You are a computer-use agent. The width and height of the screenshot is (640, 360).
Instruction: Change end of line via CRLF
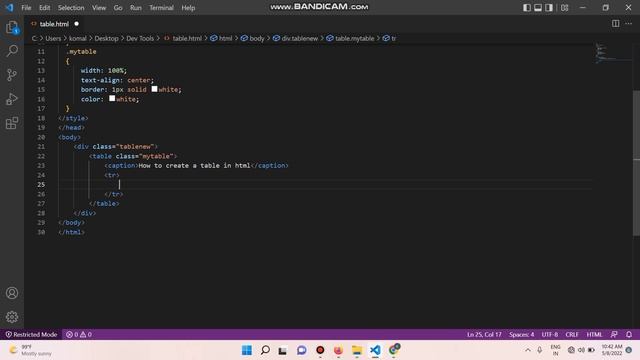[x=572, y=334]
